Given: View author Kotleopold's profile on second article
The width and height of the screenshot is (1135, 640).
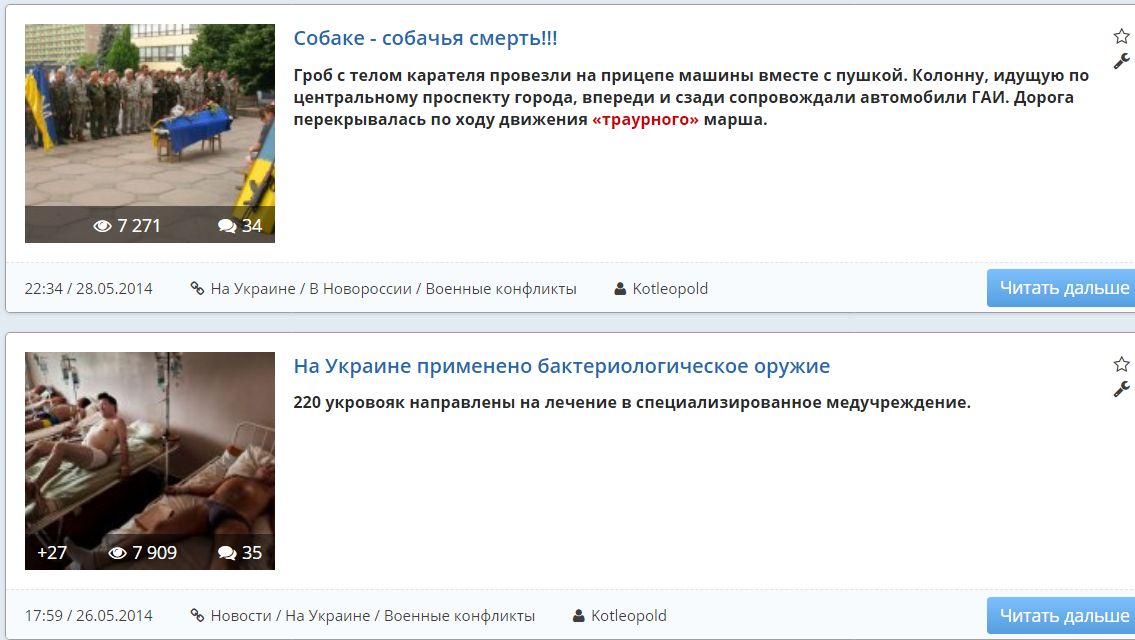Looking at the screenshot, I should click(628, 616).
